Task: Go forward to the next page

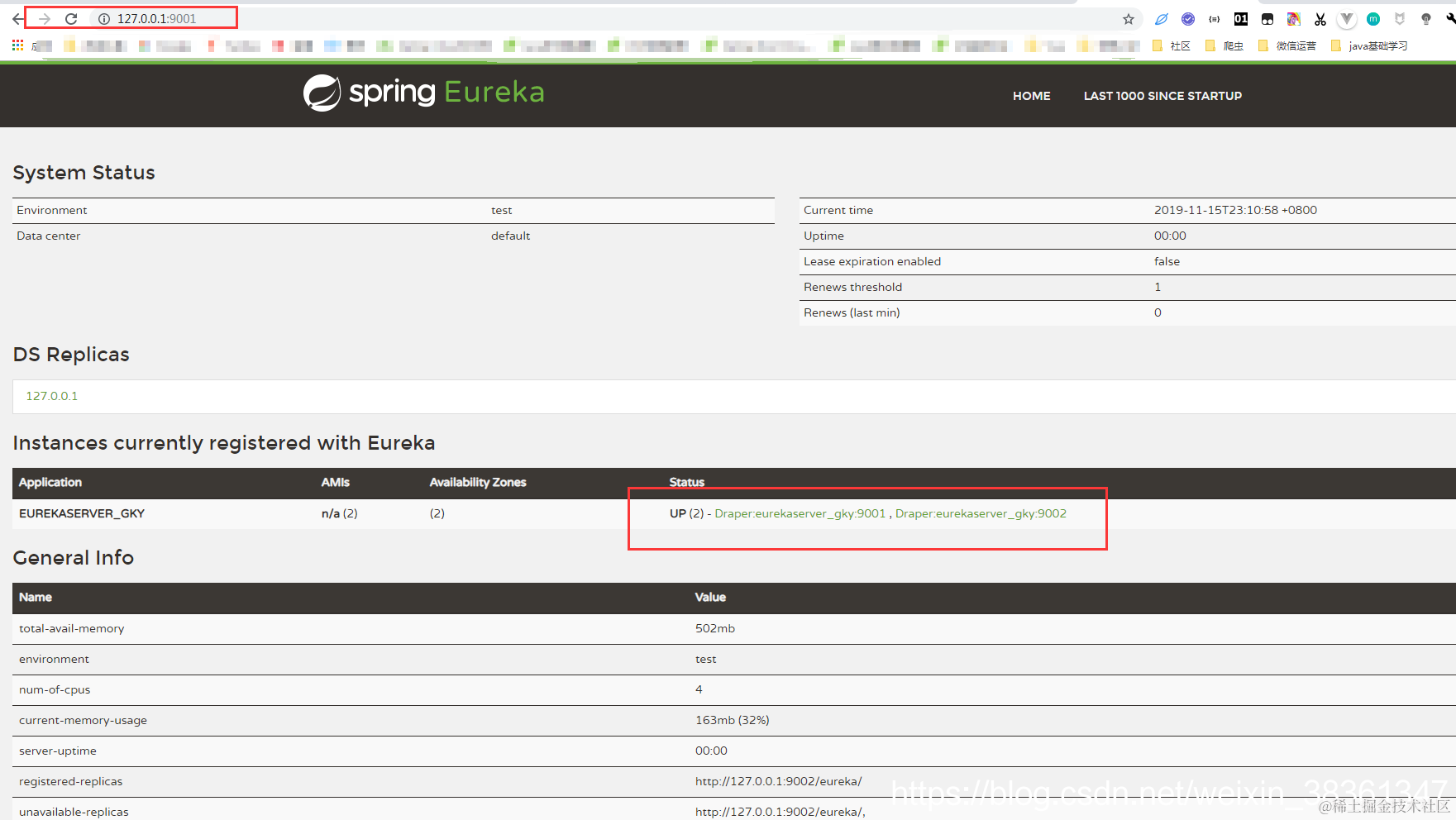Action: pos(45,18)
